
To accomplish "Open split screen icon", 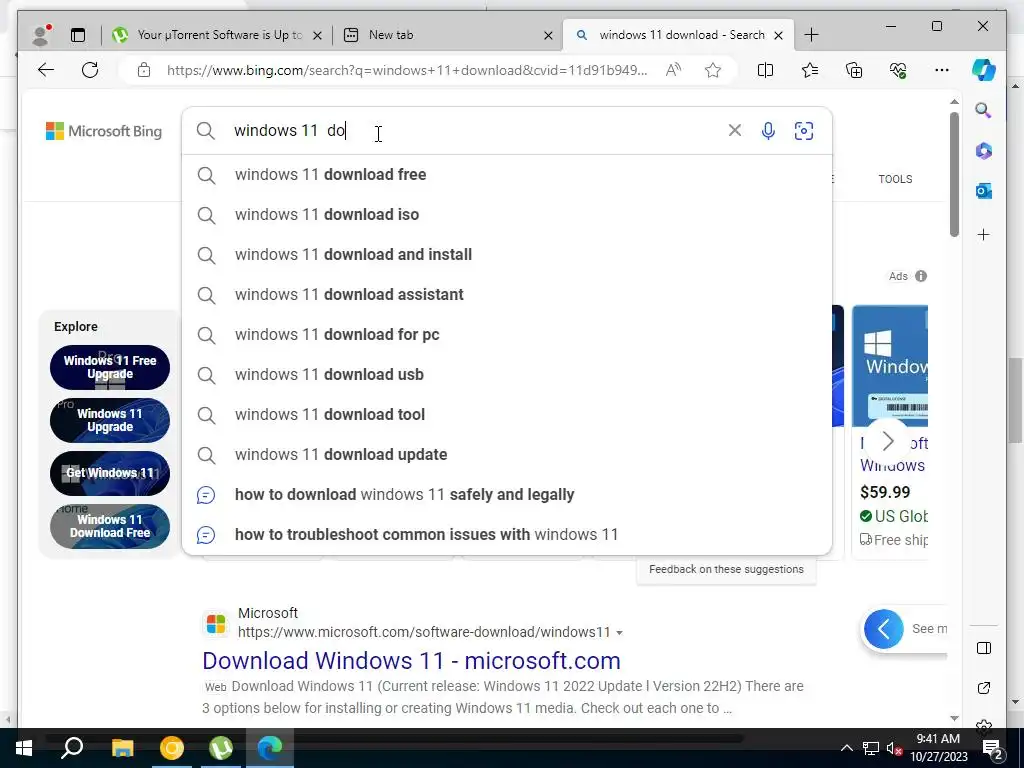I will coord(765,70).
